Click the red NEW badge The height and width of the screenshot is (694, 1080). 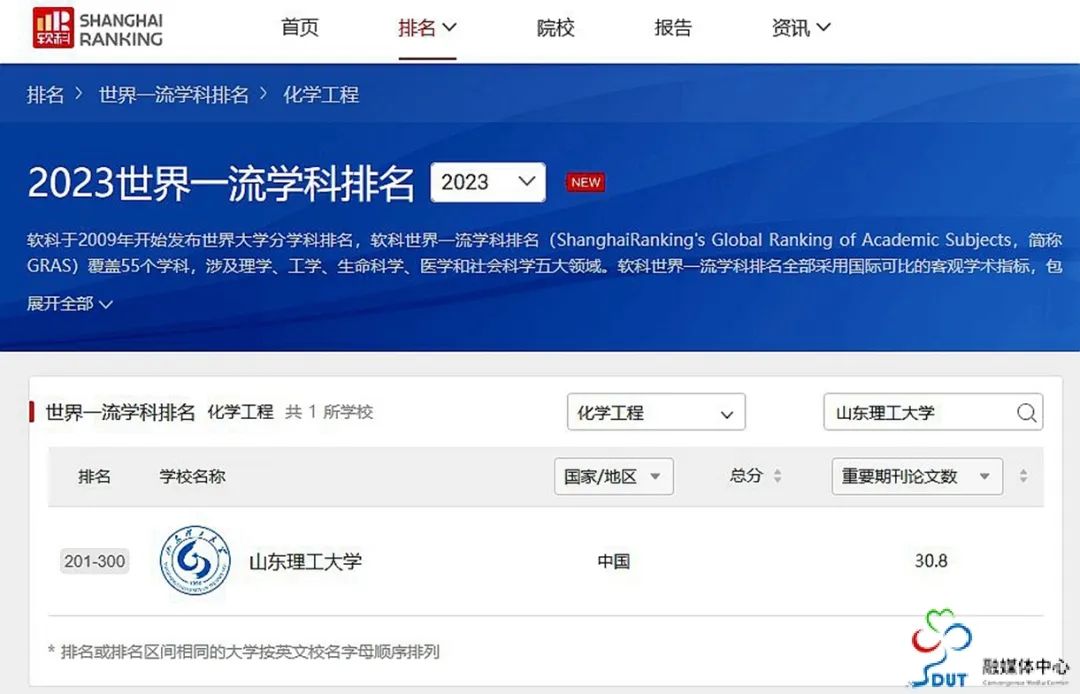pyautogui.click(x=585, y=182)
